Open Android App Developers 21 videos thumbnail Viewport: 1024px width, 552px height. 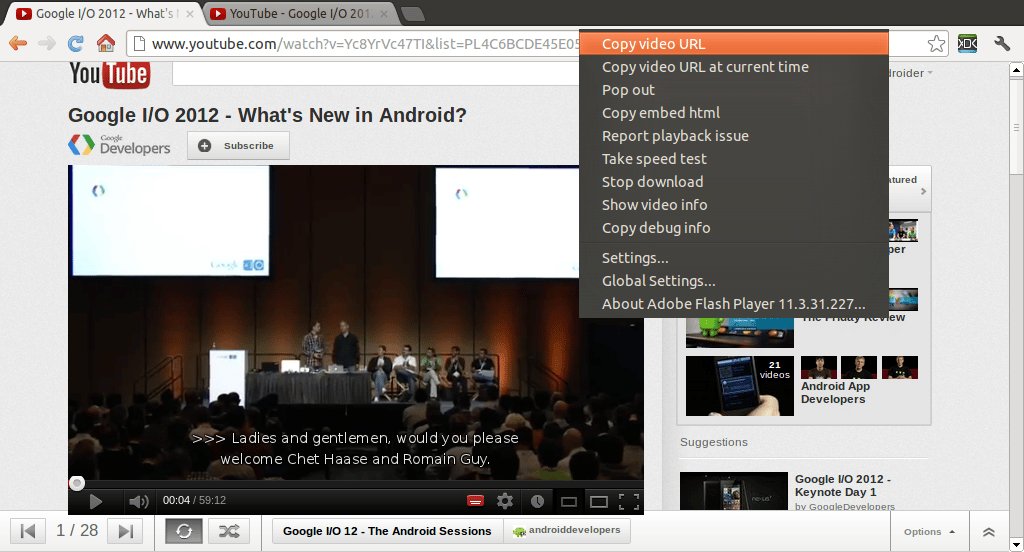click(740, 385)
